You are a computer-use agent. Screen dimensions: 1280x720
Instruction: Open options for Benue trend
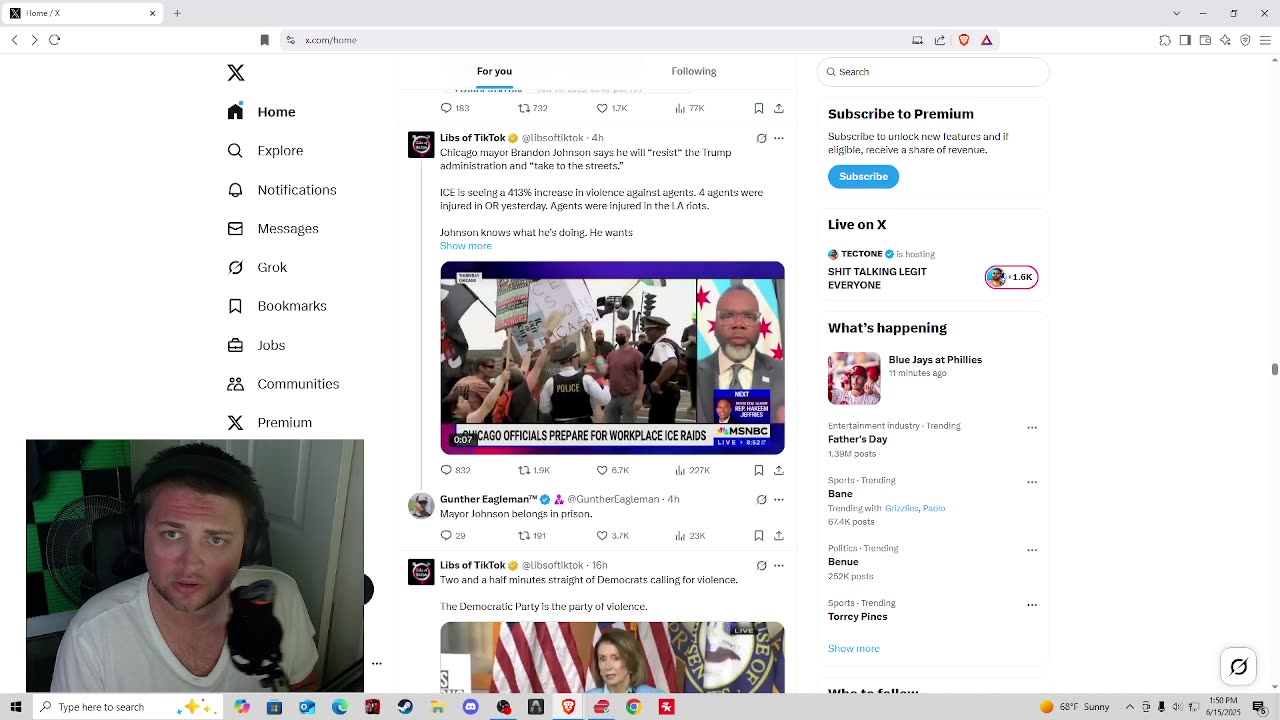tap(1032, 550)
